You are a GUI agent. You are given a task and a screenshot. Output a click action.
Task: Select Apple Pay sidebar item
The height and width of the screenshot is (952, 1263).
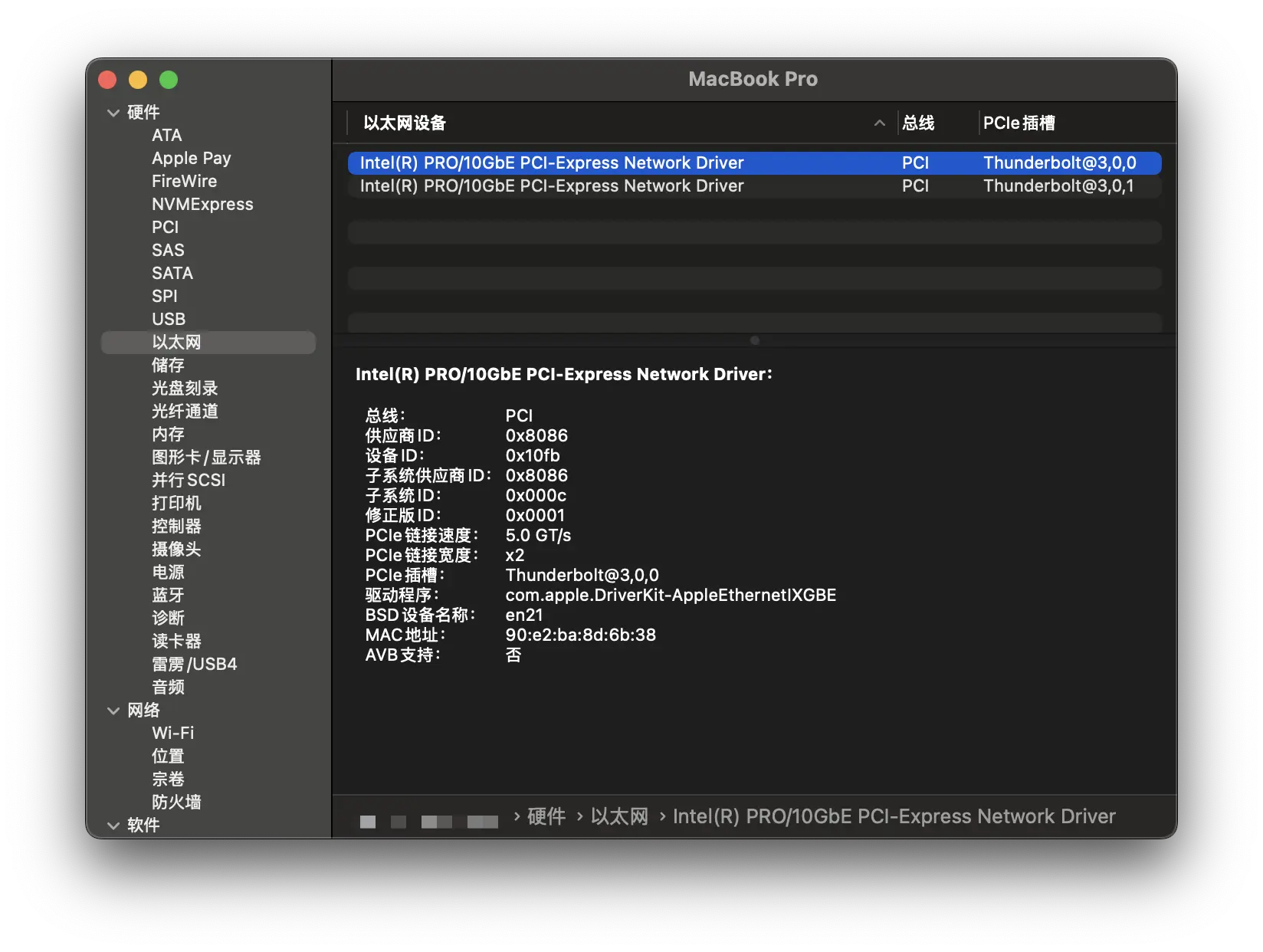coord(192,159)
